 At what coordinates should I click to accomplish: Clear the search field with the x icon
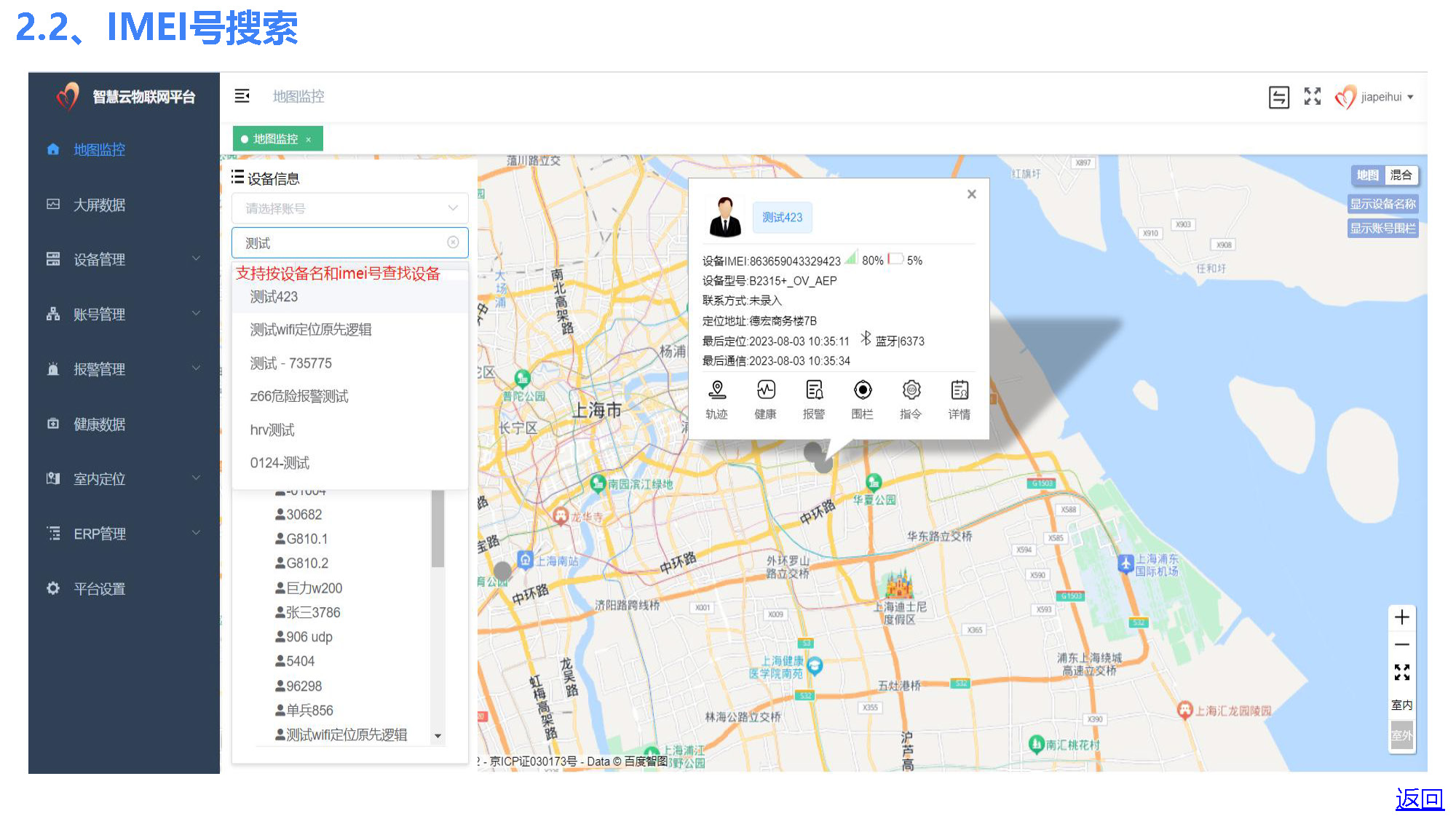(453, 242)
